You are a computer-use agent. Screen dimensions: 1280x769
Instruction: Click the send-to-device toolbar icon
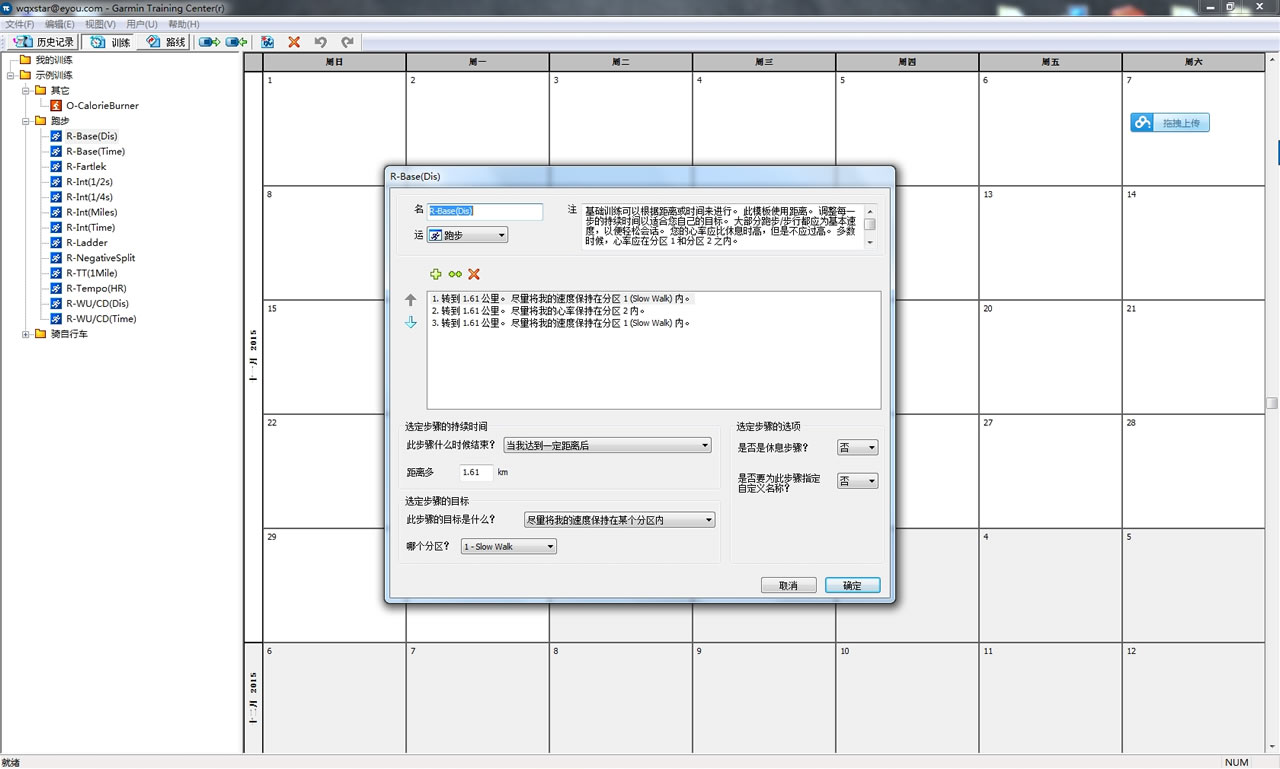[210, 42]
